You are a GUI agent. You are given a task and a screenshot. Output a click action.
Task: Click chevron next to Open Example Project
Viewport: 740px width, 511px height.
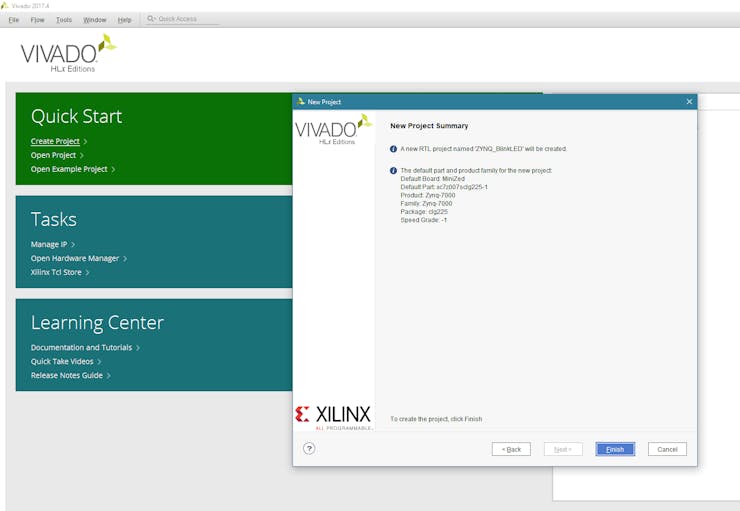point(113,169)
